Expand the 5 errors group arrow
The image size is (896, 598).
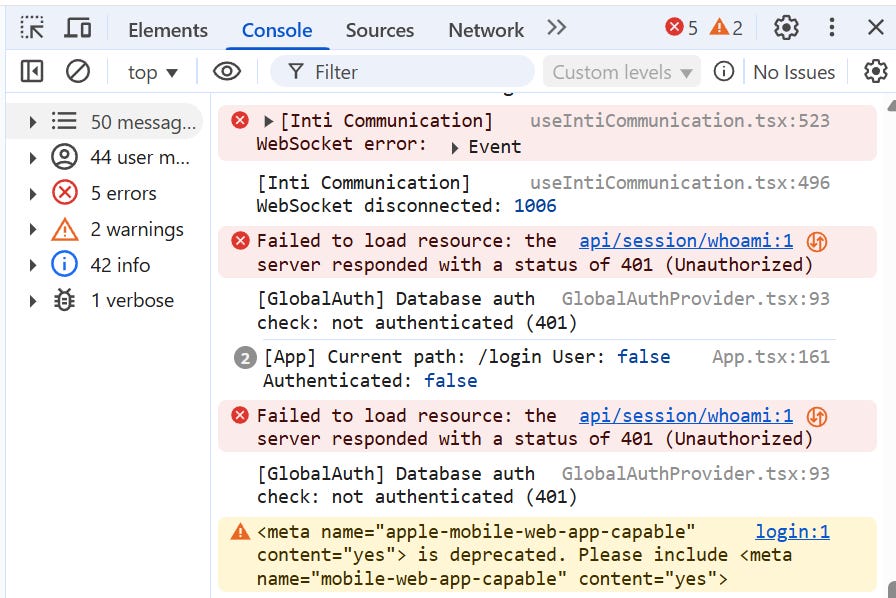click(33, 194)
